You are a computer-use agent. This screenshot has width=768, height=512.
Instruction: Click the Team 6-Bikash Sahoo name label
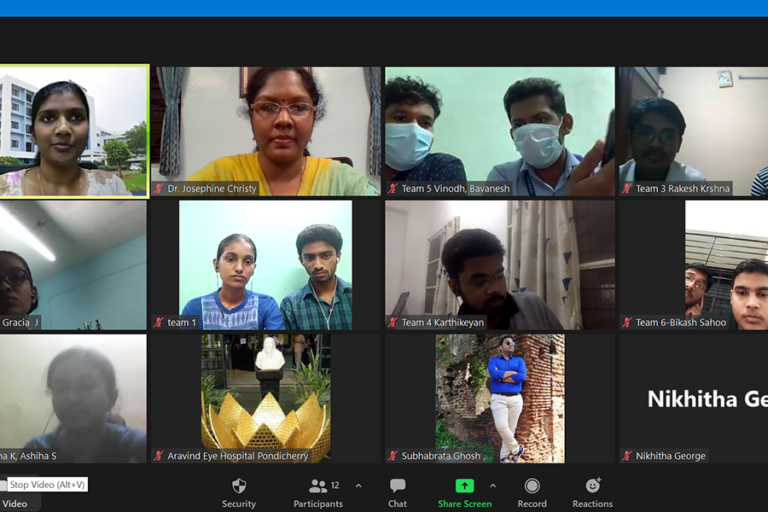tap(680, 322)
